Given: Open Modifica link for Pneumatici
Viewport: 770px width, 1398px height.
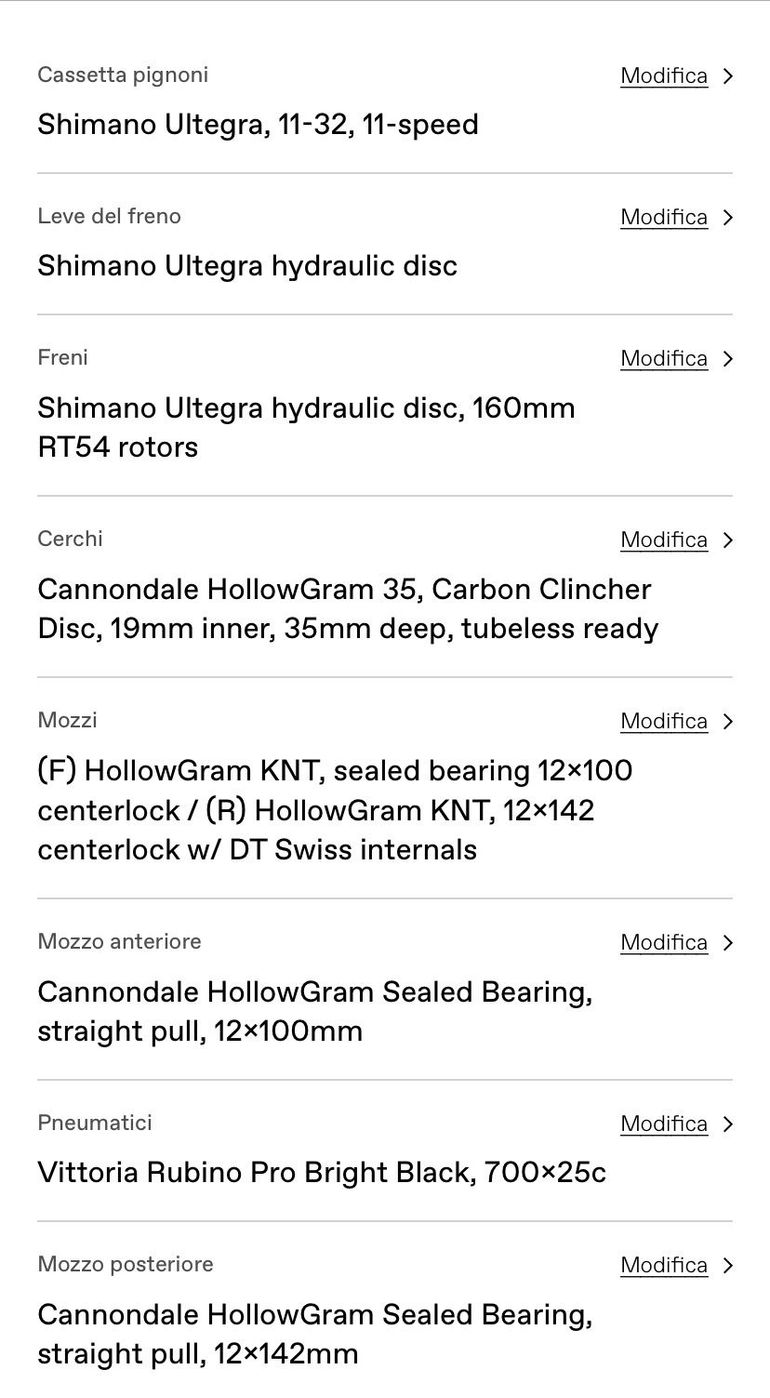Looking at the screenshot, I should click(663, 1124).
